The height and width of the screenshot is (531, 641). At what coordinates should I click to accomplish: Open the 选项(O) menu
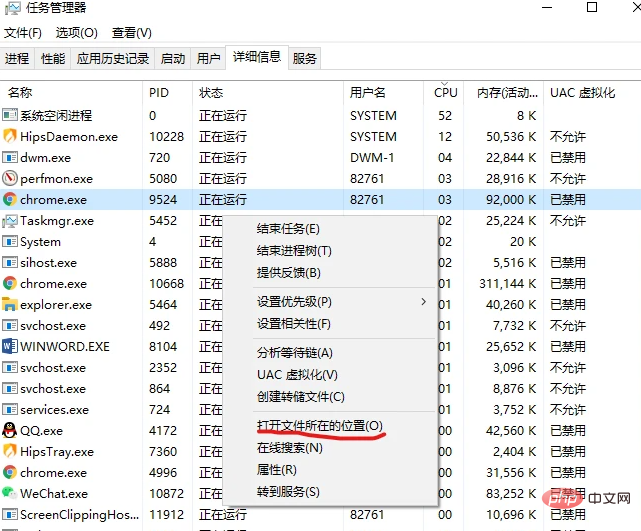click(77, 33)
